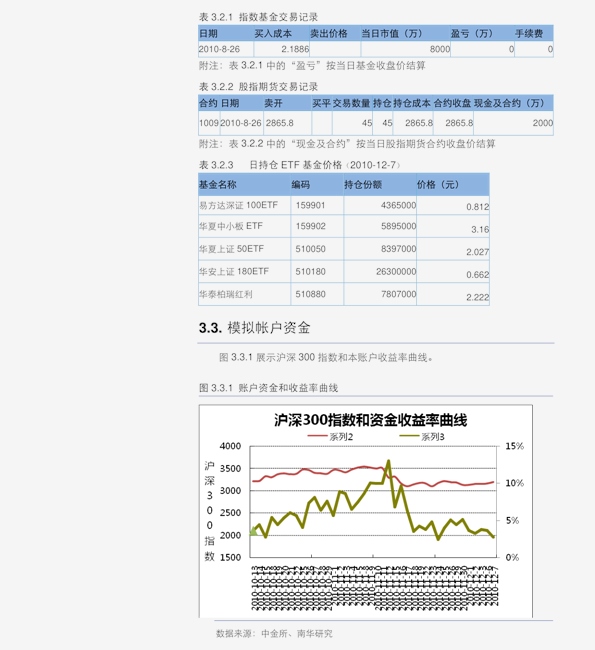The image size is (595, 650).
Task: Click the table title '表 3.2.1 指数基金交易记录'
Action: [x=258, y=17]
